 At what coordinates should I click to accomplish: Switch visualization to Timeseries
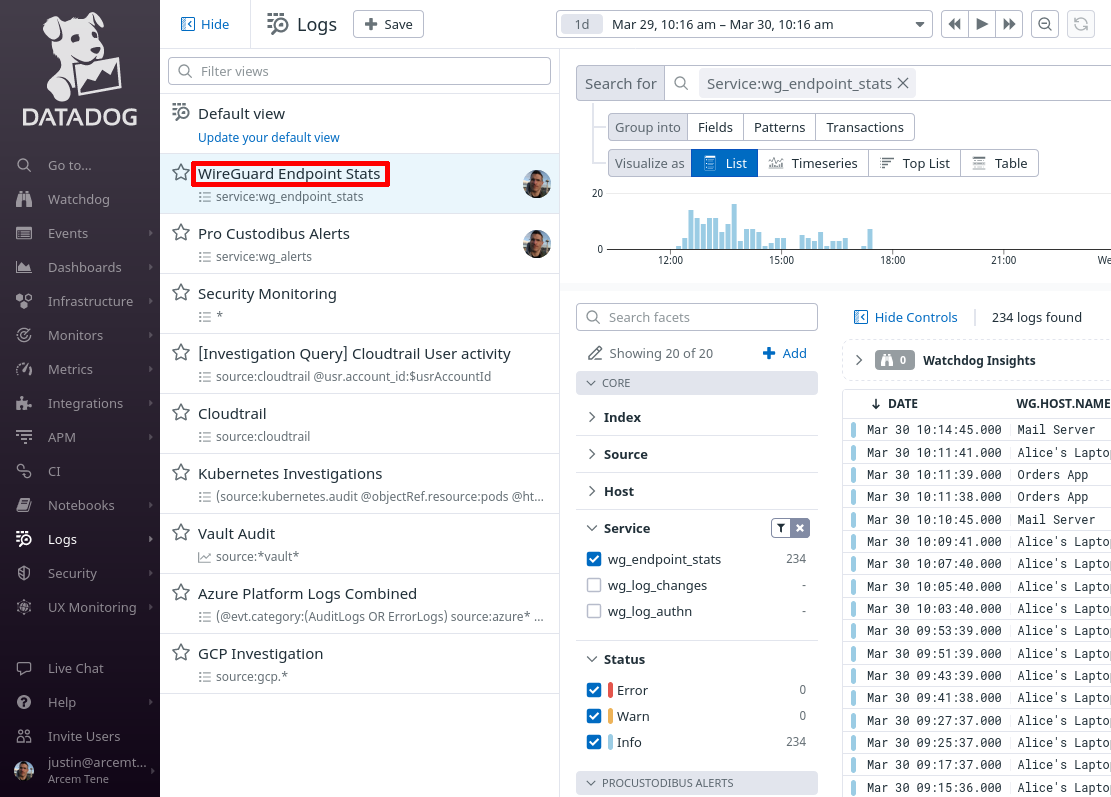(x=813, y=164)
